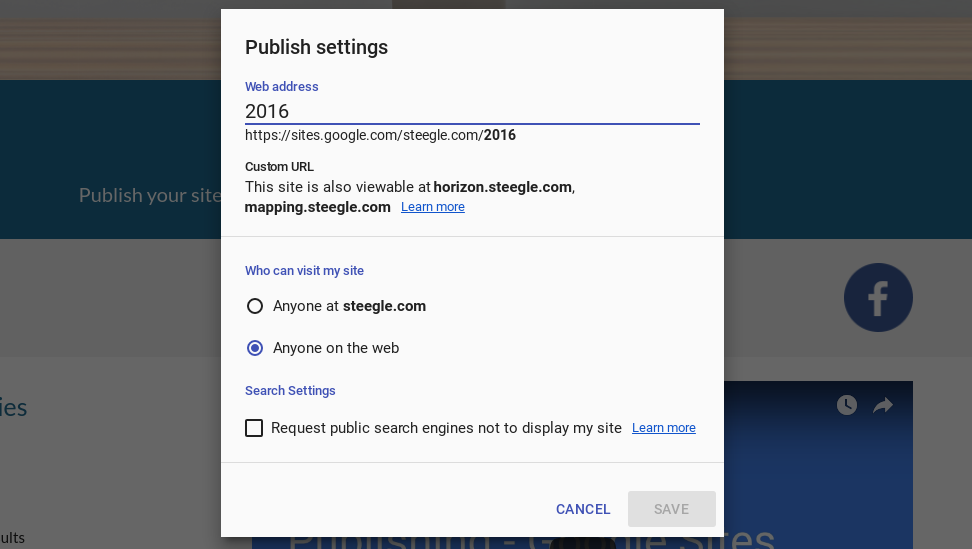
Task: Select the 'Anyone at steegle.com' radio button
Action: [255, 306]
